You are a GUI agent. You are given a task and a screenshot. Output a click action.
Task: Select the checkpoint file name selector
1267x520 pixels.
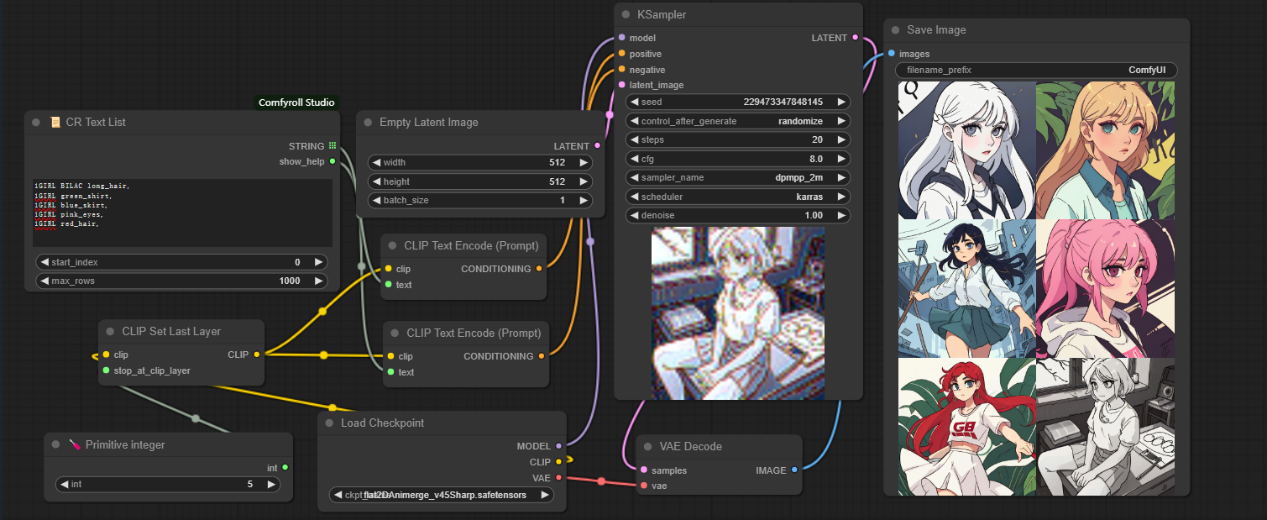(x=441, y=494)
